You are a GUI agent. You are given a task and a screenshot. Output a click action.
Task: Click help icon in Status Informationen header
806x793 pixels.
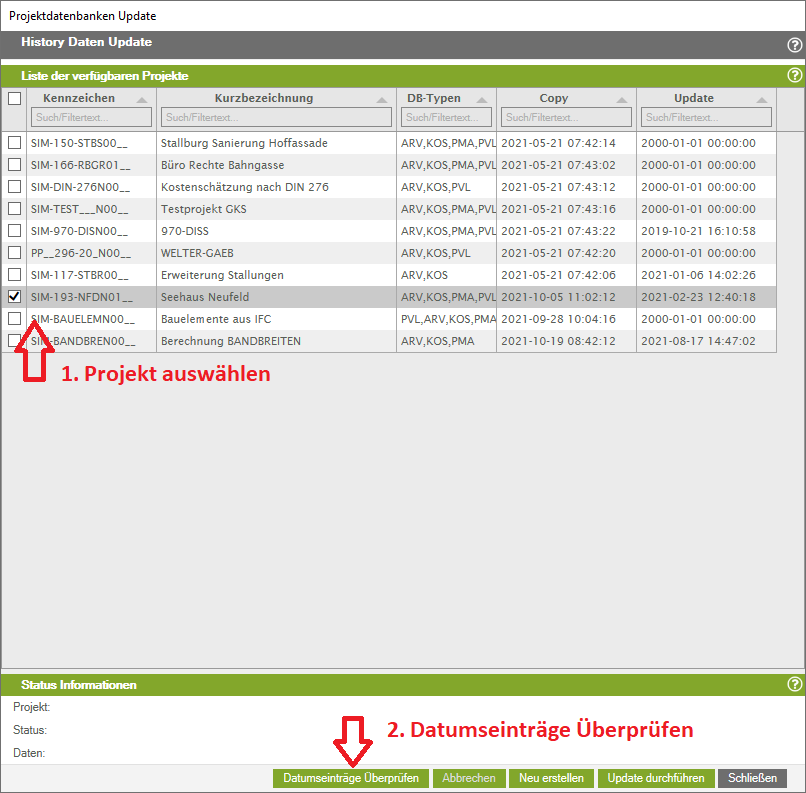[794, 685]
